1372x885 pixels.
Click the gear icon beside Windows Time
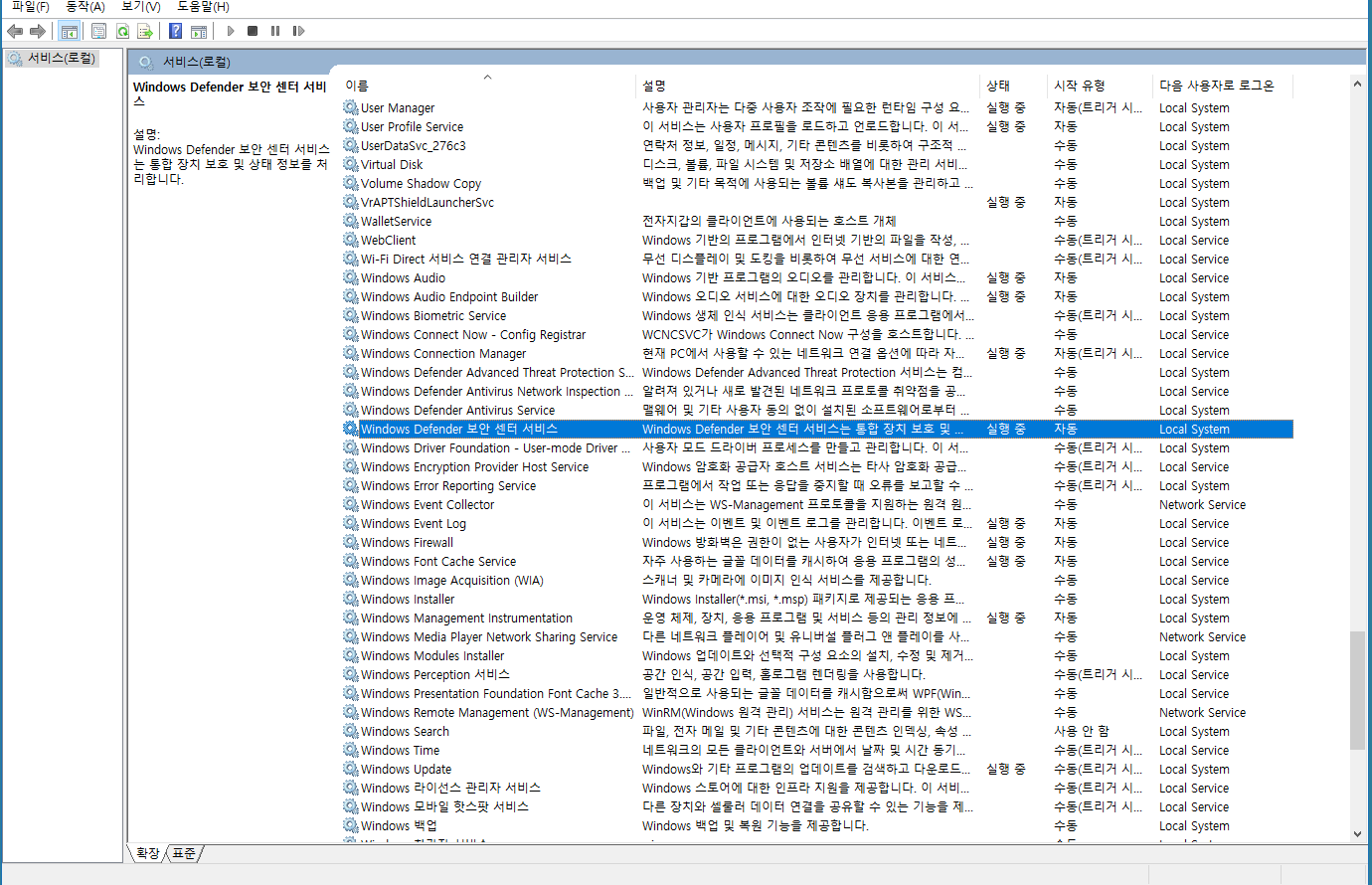(x=351, y=750)
